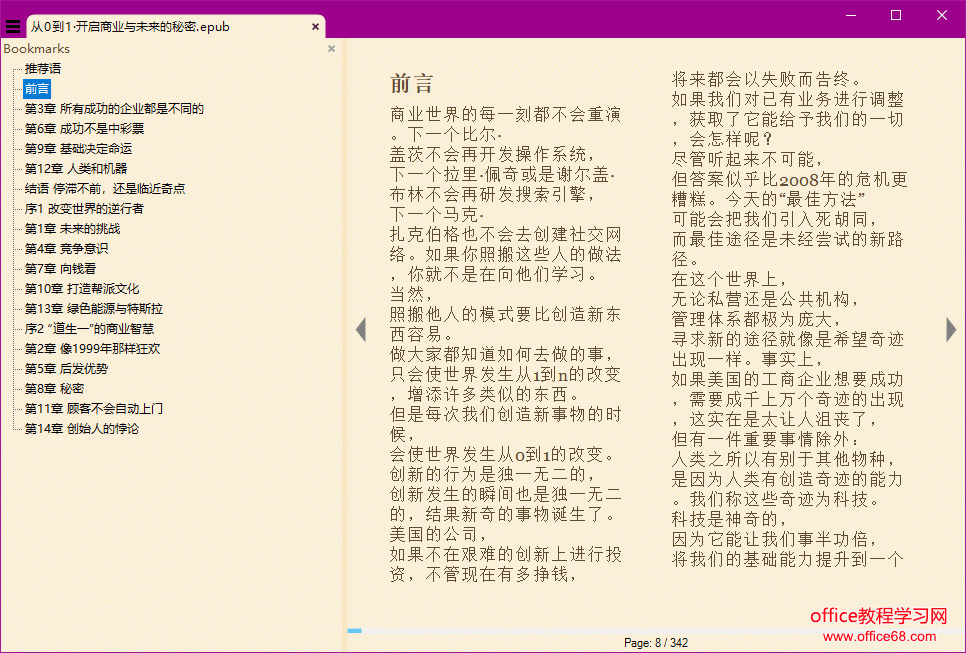Select the 从0到1 epub tab
The height and width of the screenshot is (653, 966).
point(130,27)
